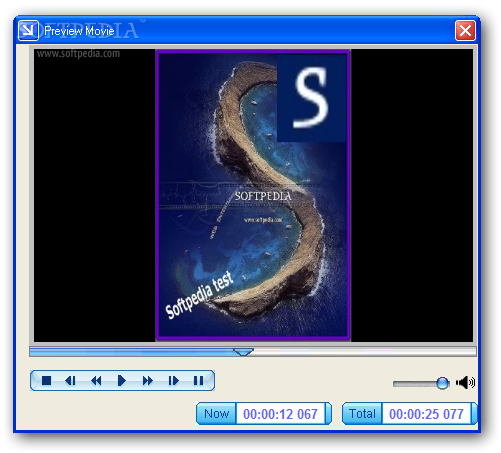Close the Preview Movie window

(465, 31)
